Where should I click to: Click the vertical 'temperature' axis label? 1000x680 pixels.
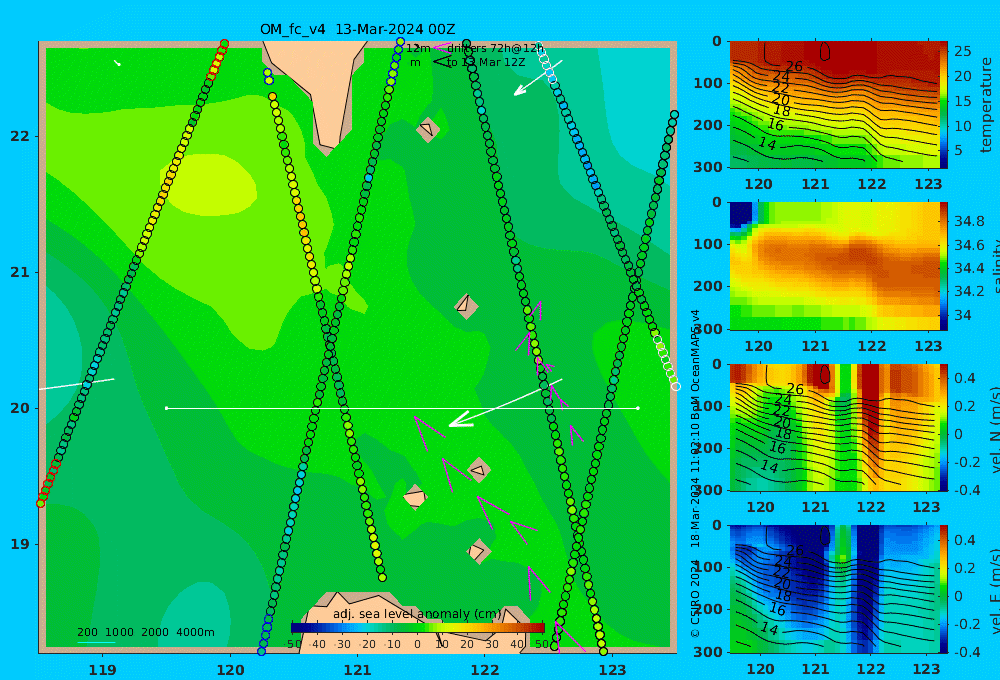pos(987,105)
